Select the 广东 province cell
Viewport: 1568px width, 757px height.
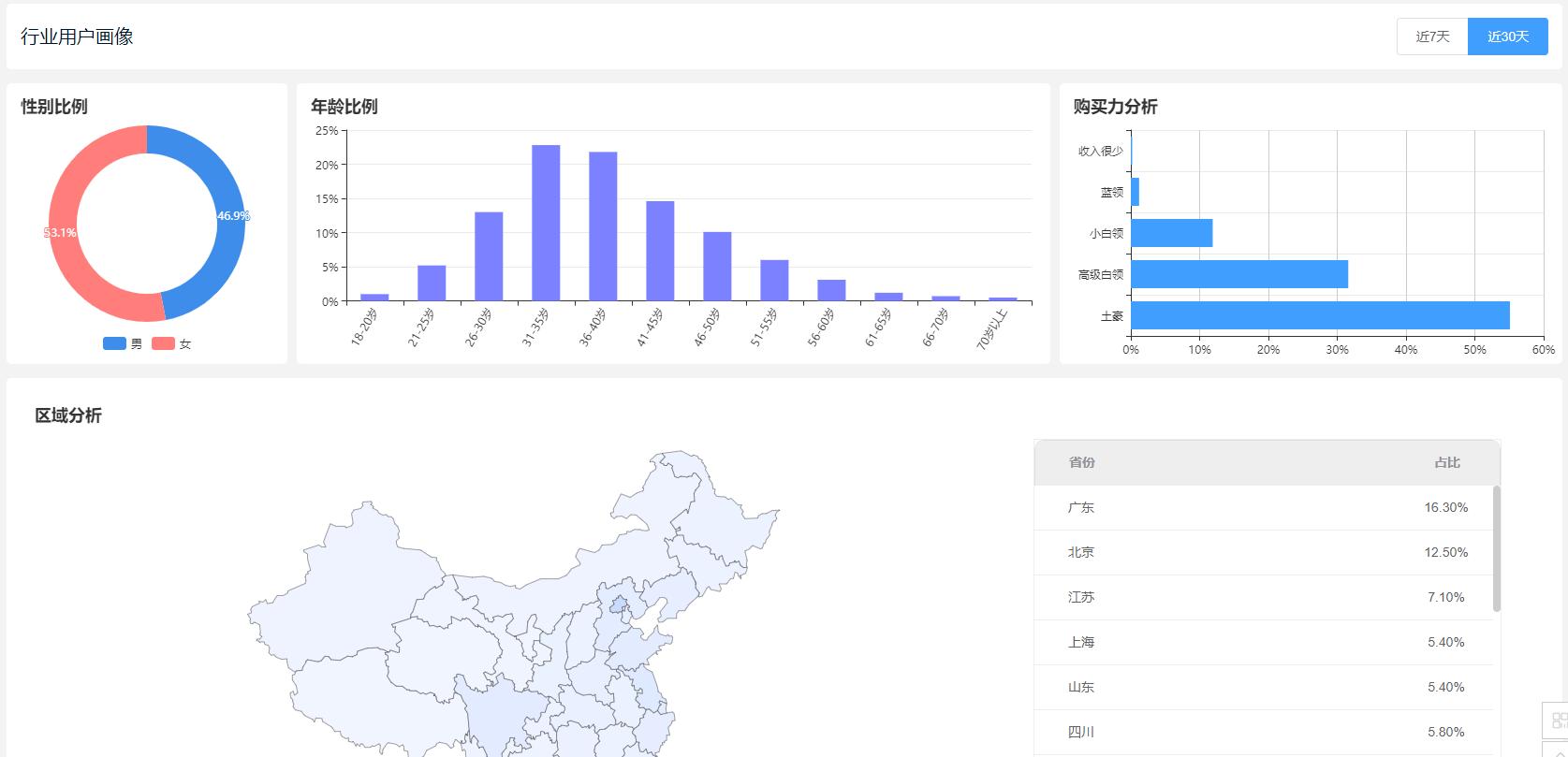[1081, 507]
